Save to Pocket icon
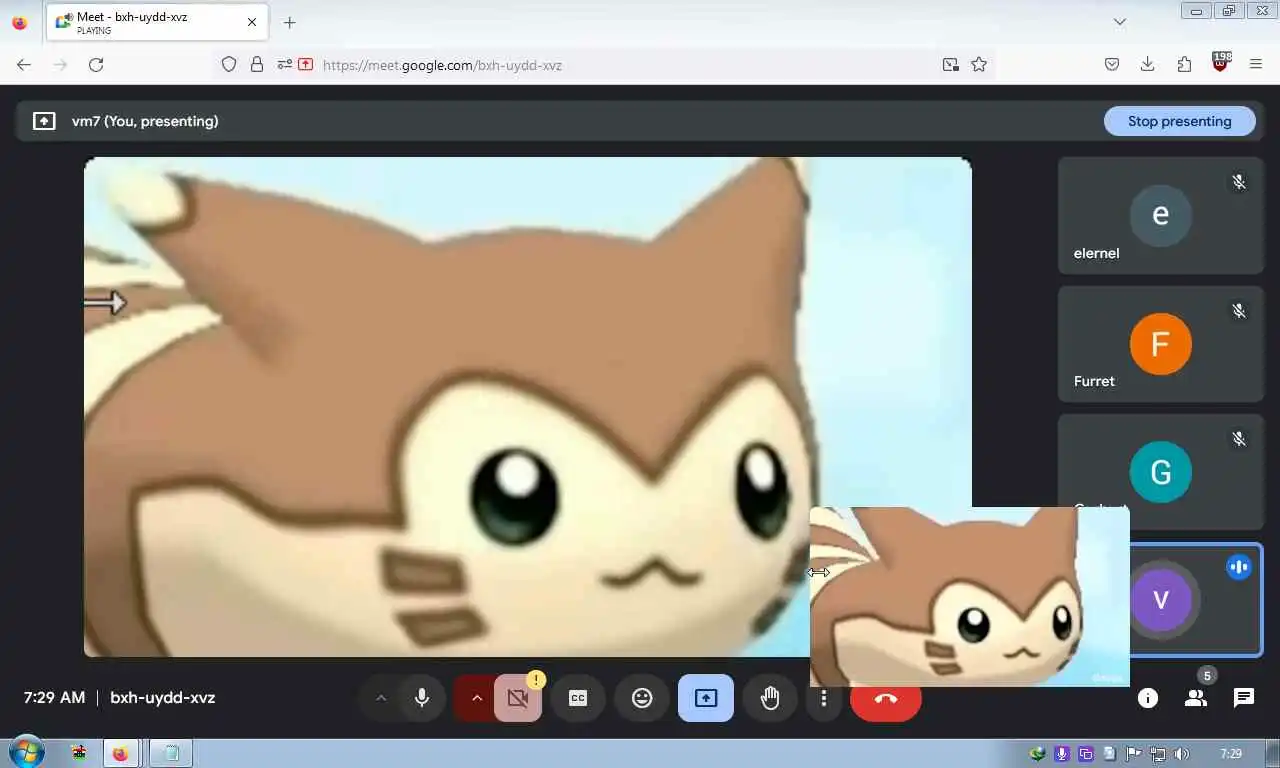This screenshot has height=768, width=1280. [x=1112, y=65]
